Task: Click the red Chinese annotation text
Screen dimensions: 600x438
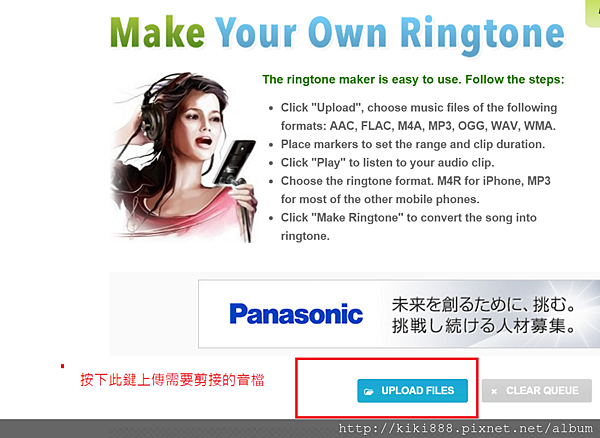Action: pos(172,380)
